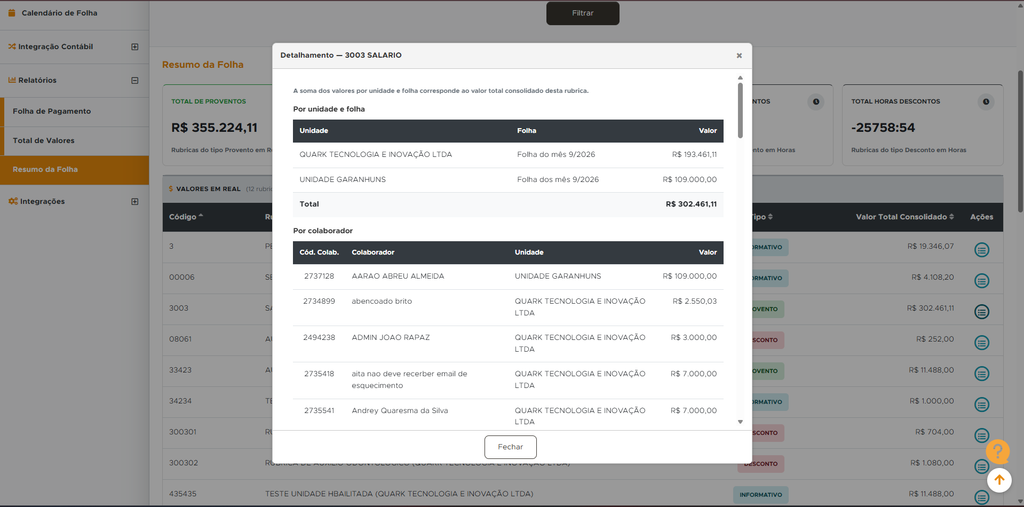
Task: Click the modal vertical scrollbar thumb
Action: coord(740,110)
